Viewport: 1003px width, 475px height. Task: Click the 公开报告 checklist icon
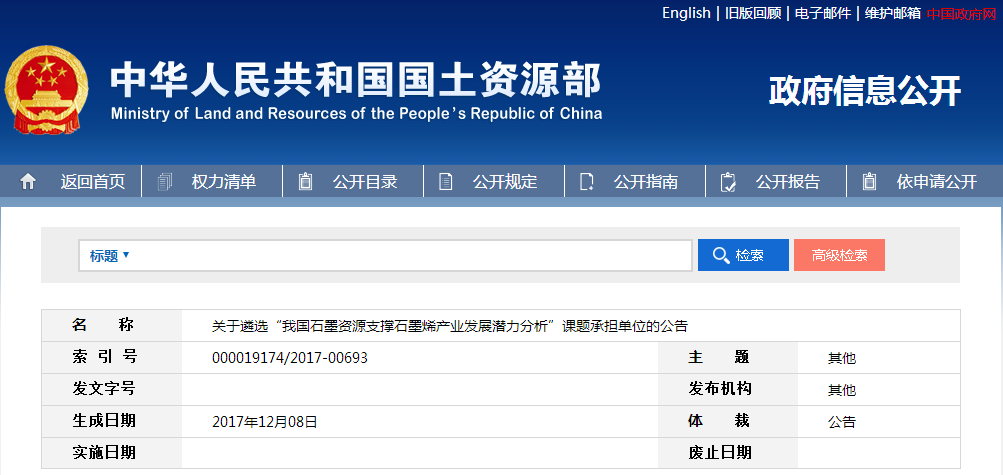[728, 182]
